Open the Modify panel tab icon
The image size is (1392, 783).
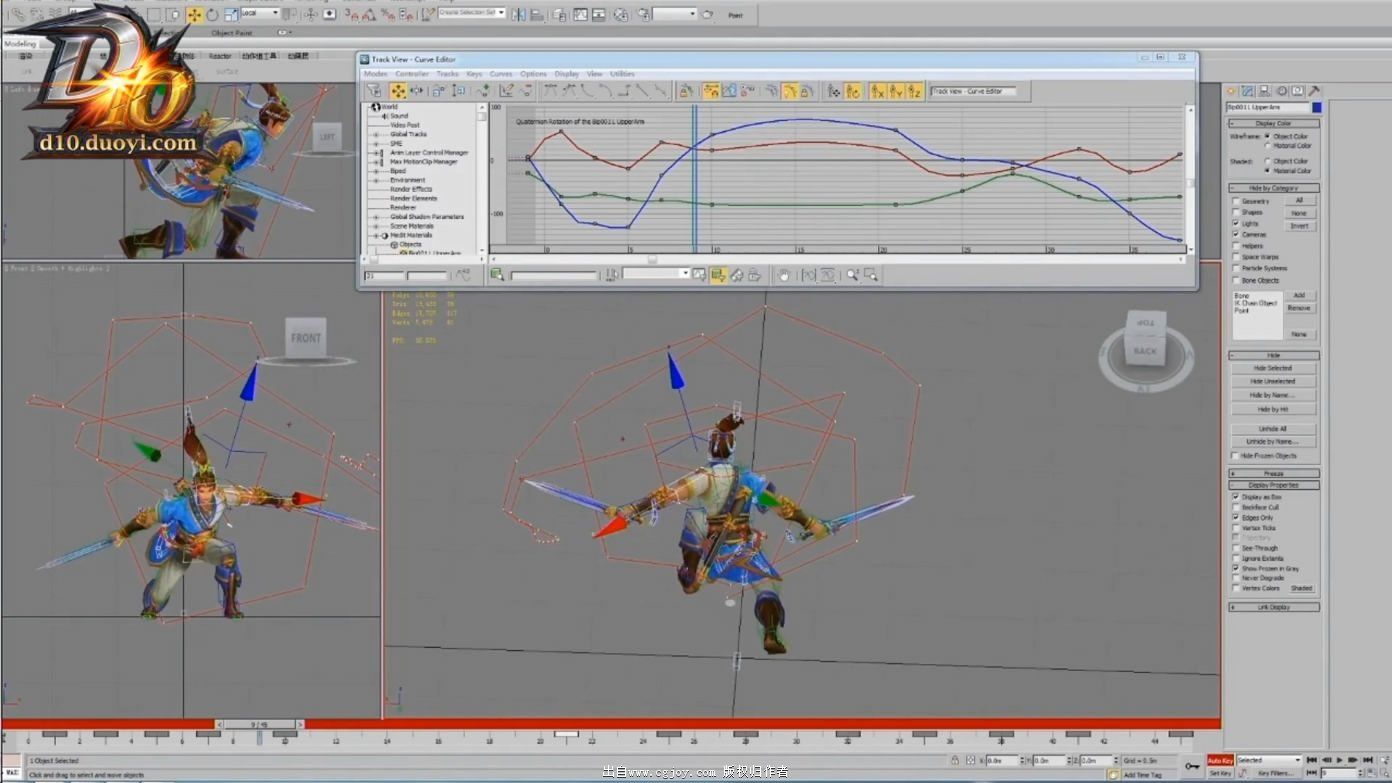click(1247, 91)
